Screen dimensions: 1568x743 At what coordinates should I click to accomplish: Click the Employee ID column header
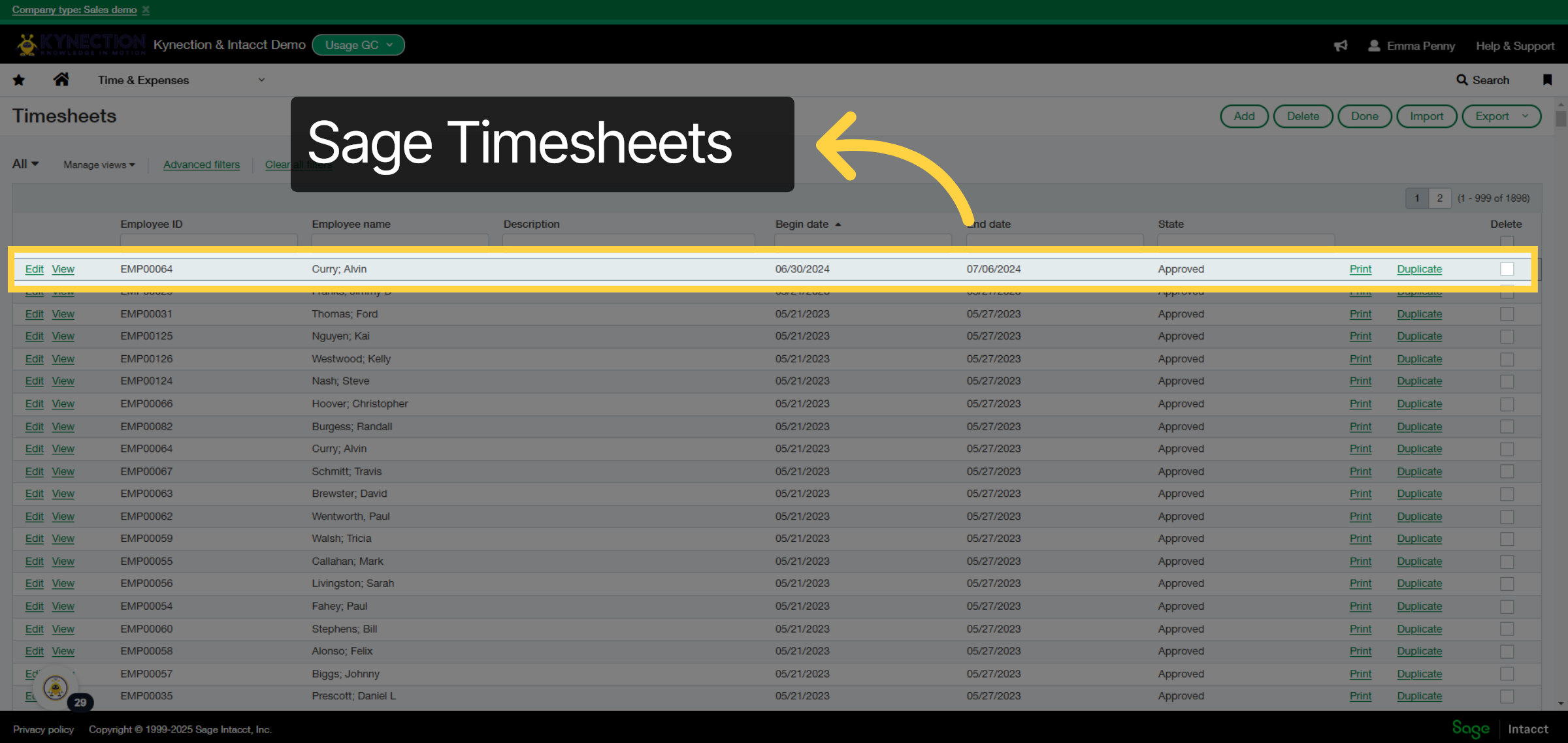151,224
